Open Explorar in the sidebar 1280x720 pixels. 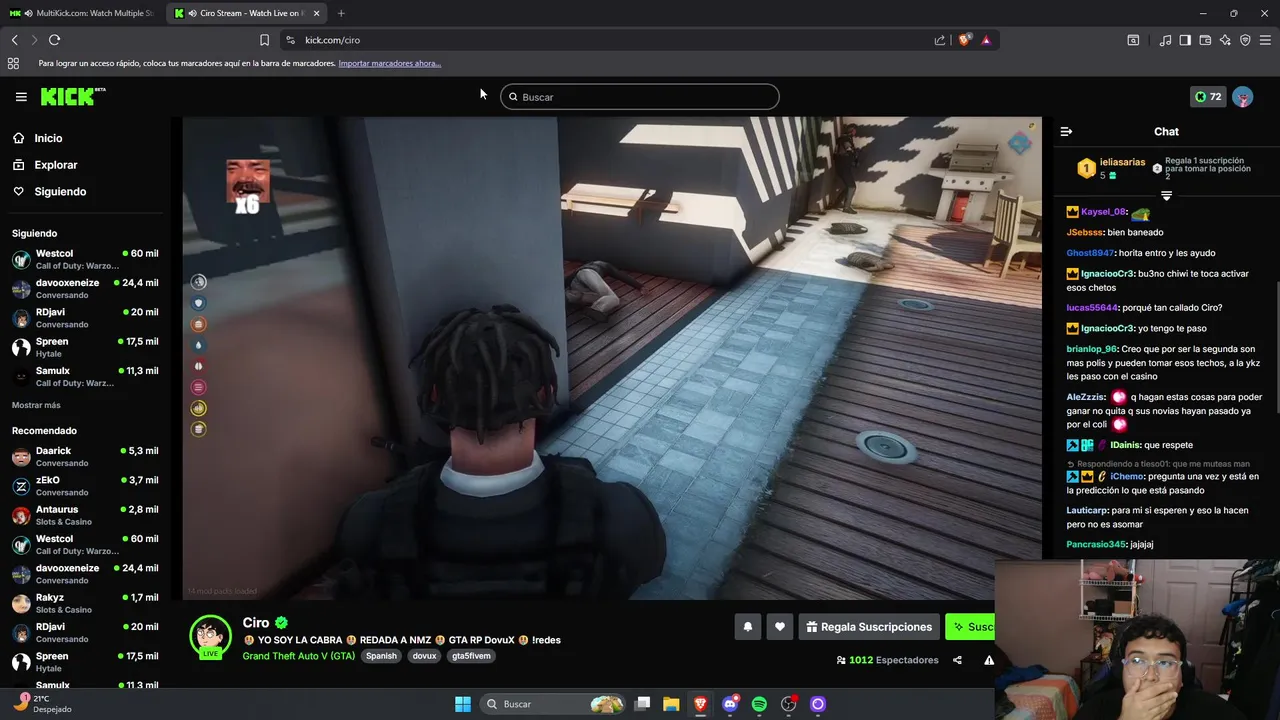click(56, 165)
